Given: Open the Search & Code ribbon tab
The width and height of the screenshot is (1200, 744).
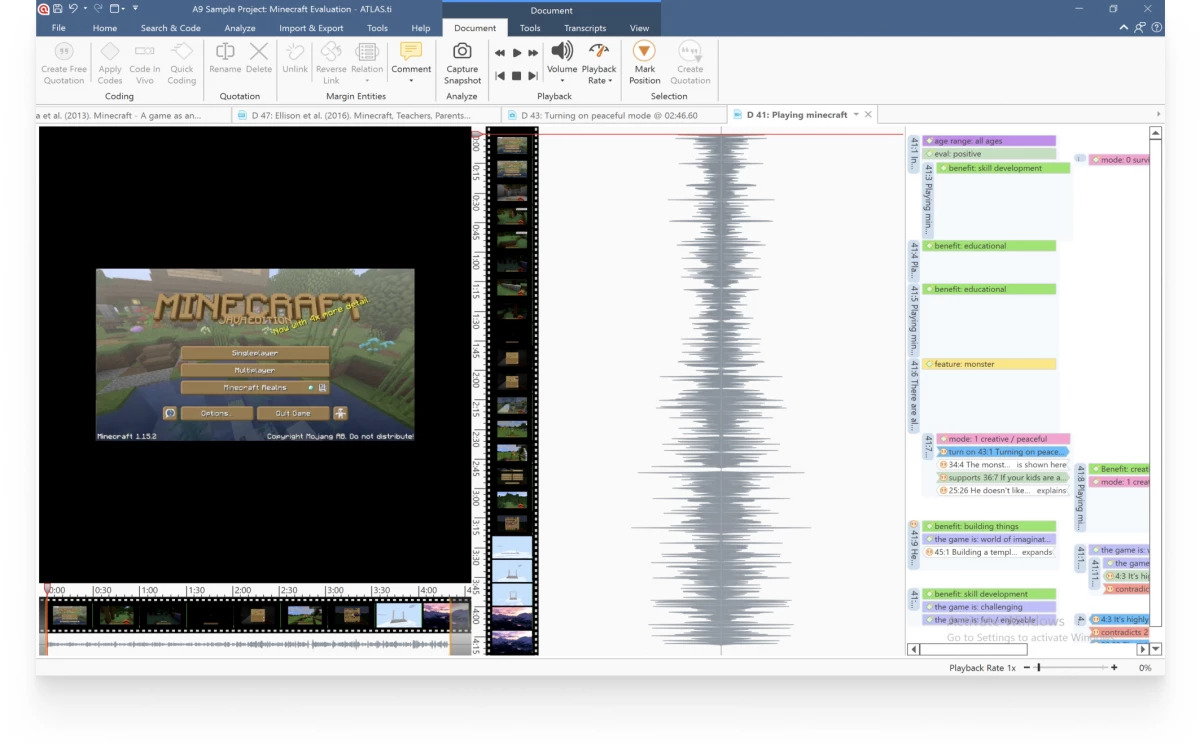Looking at the screenshot, I should pos(170,28).
